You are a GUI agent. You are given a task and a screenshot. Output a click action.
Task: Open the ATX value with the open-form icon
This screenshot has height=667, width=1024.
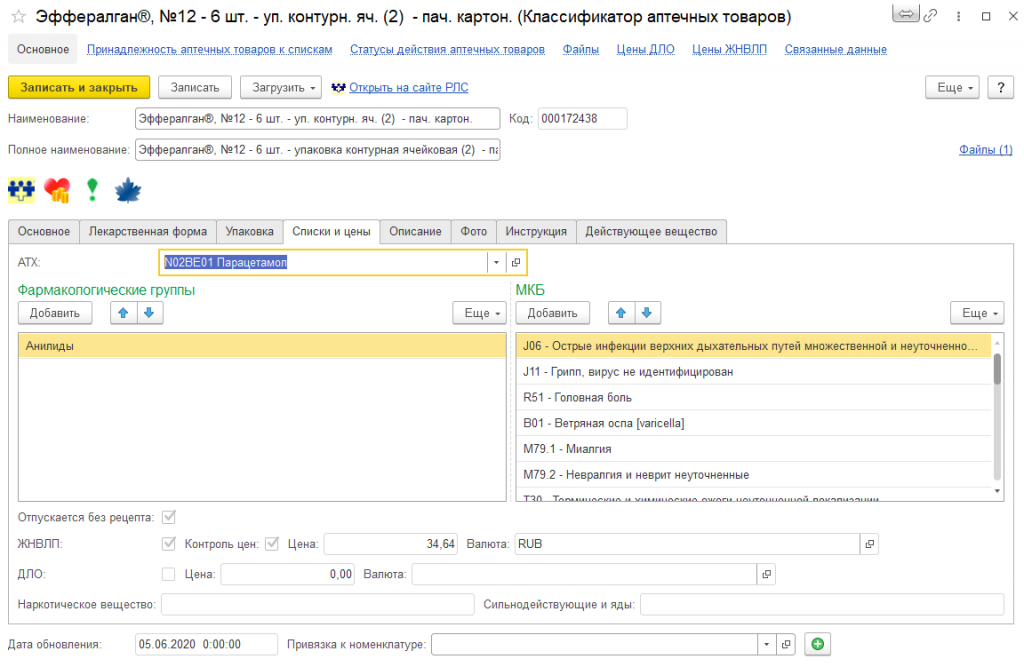[x=516, y=263]
